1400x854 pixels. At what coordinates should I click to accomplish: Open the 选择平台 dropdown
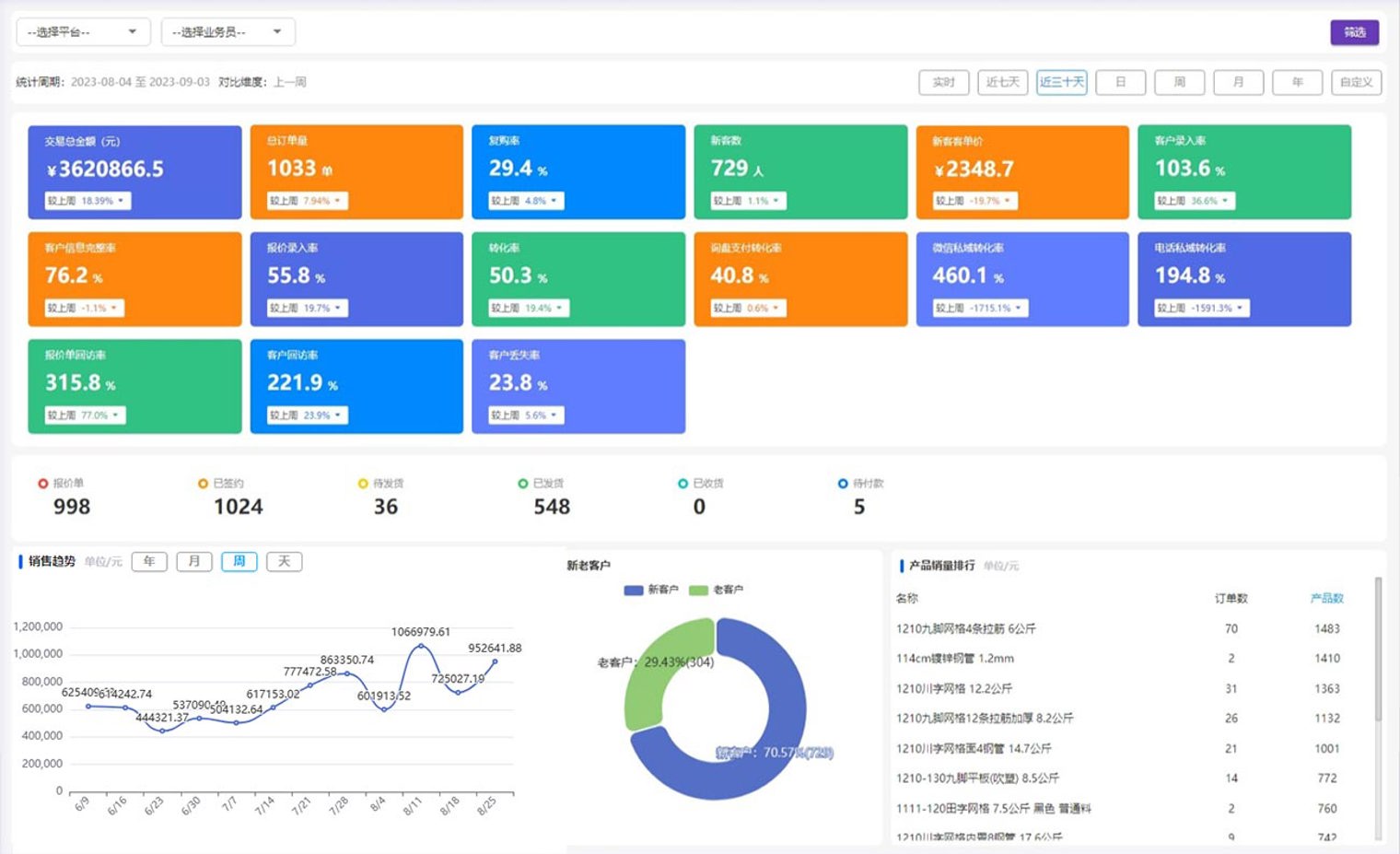coord(83,32)
